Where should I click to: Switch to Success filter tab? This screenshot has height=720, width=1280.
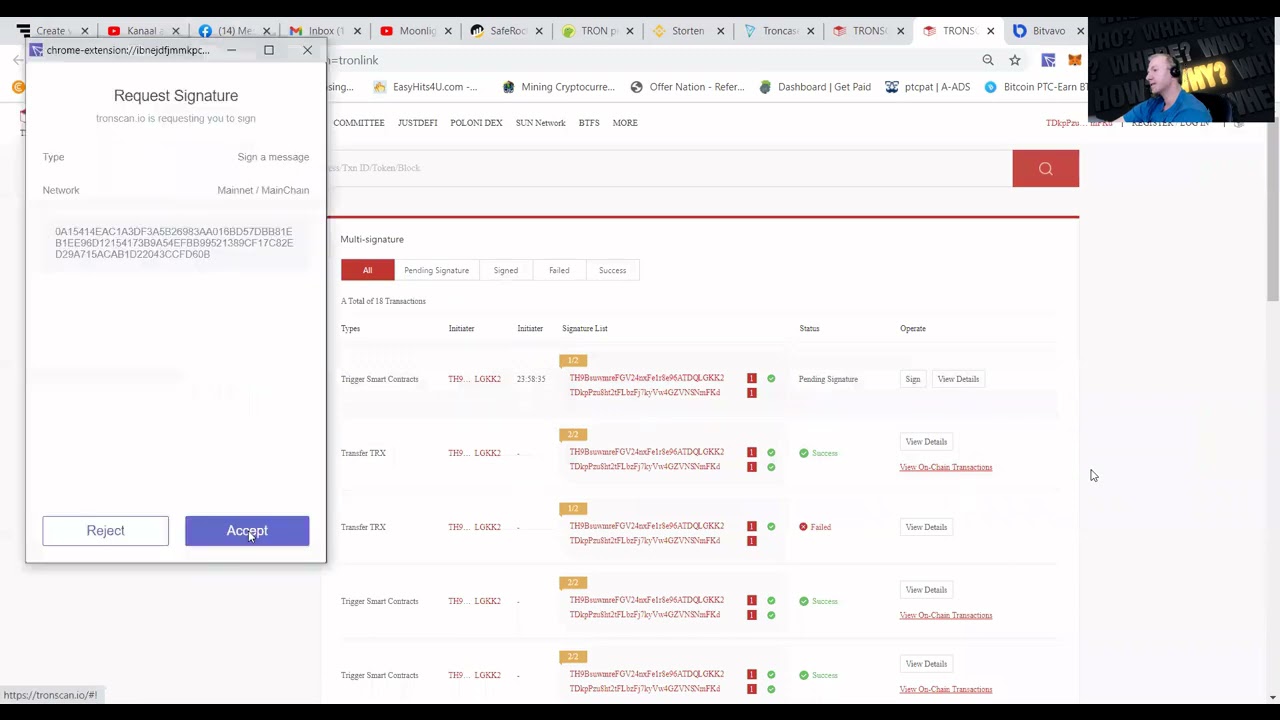[x=612, y=270]
